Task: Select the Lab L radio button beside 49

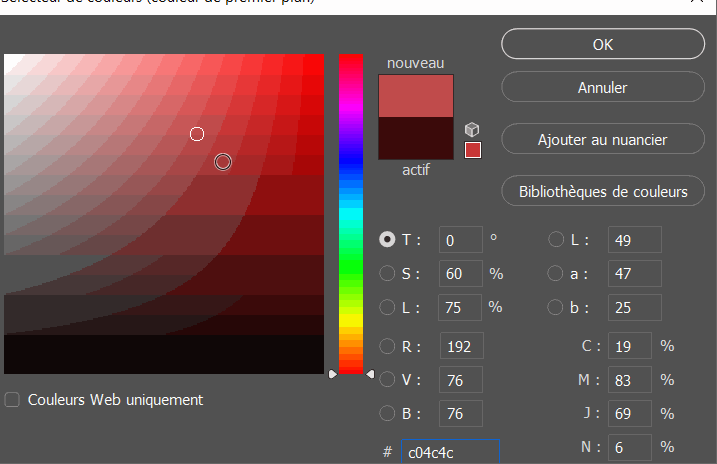Action: [556, 240]
